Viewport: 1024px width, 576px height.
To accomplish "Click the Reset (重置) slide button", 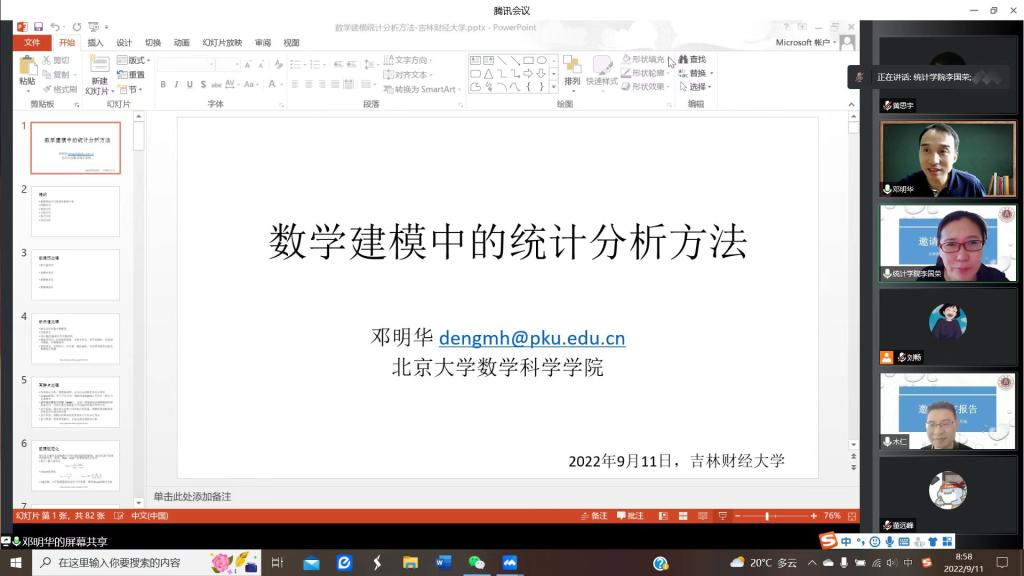I will [x=131, y=75].
